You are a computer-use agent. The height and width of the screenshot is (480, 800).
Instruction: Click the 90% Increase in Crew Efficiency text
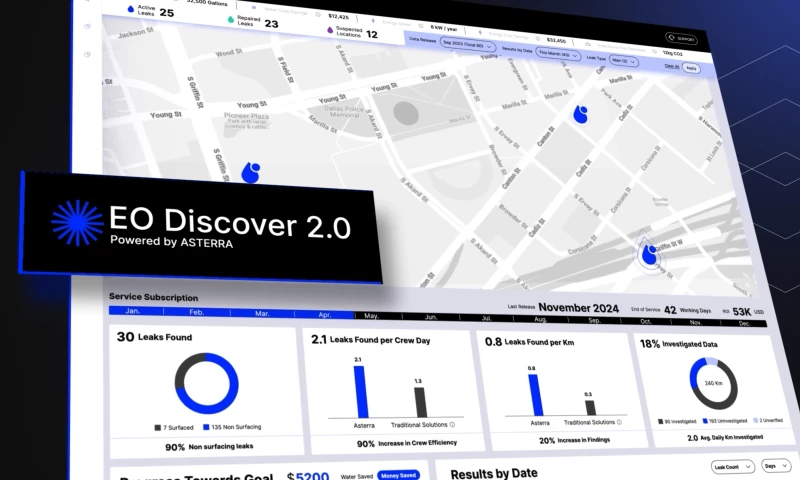(x=407, y=443)
